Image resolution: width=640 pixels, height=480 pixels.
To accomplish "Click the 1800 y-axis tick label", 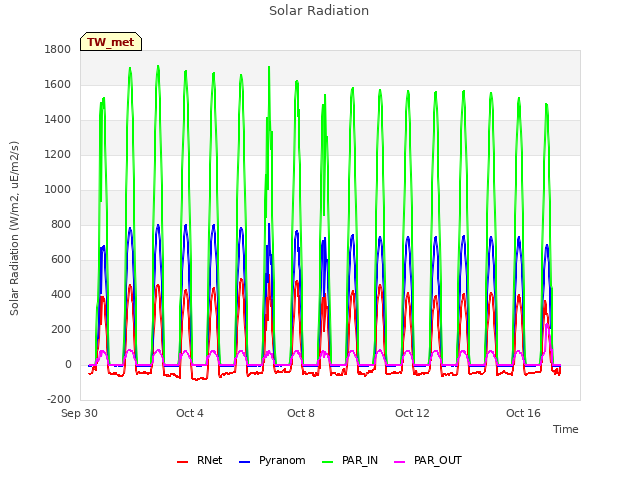I will (58, 50).
